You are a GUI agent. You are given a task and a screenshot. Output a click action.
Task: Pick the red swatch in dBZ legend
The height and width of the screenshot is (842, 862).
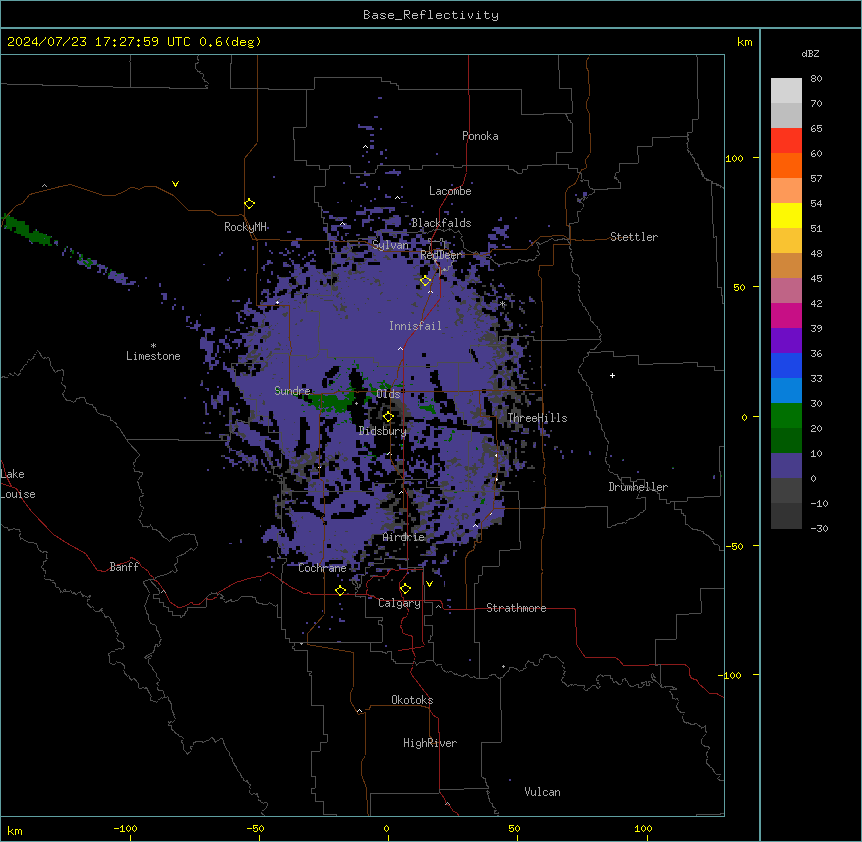786,141
